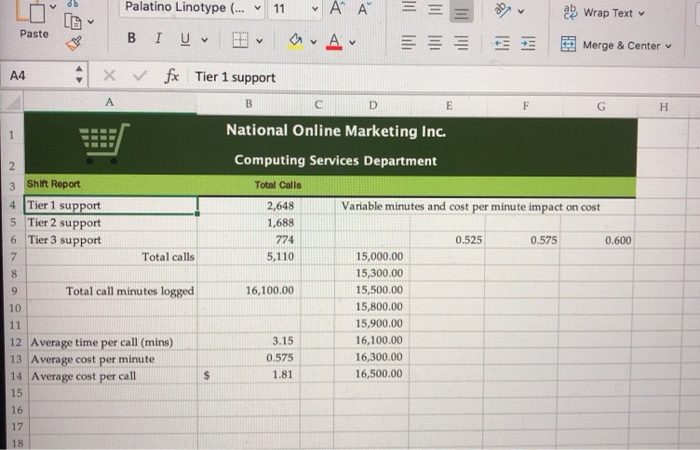Click the Name Box showing A4
The height and width of the screenshot is (450, 700).
point(36,75)
